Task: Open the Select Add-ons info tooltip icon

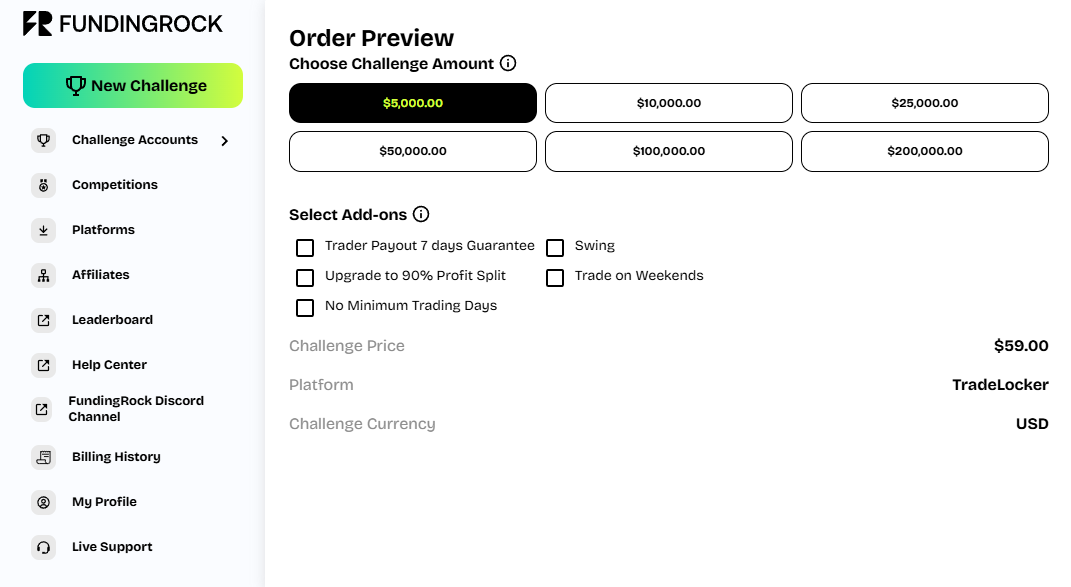Action: (421, 214)
